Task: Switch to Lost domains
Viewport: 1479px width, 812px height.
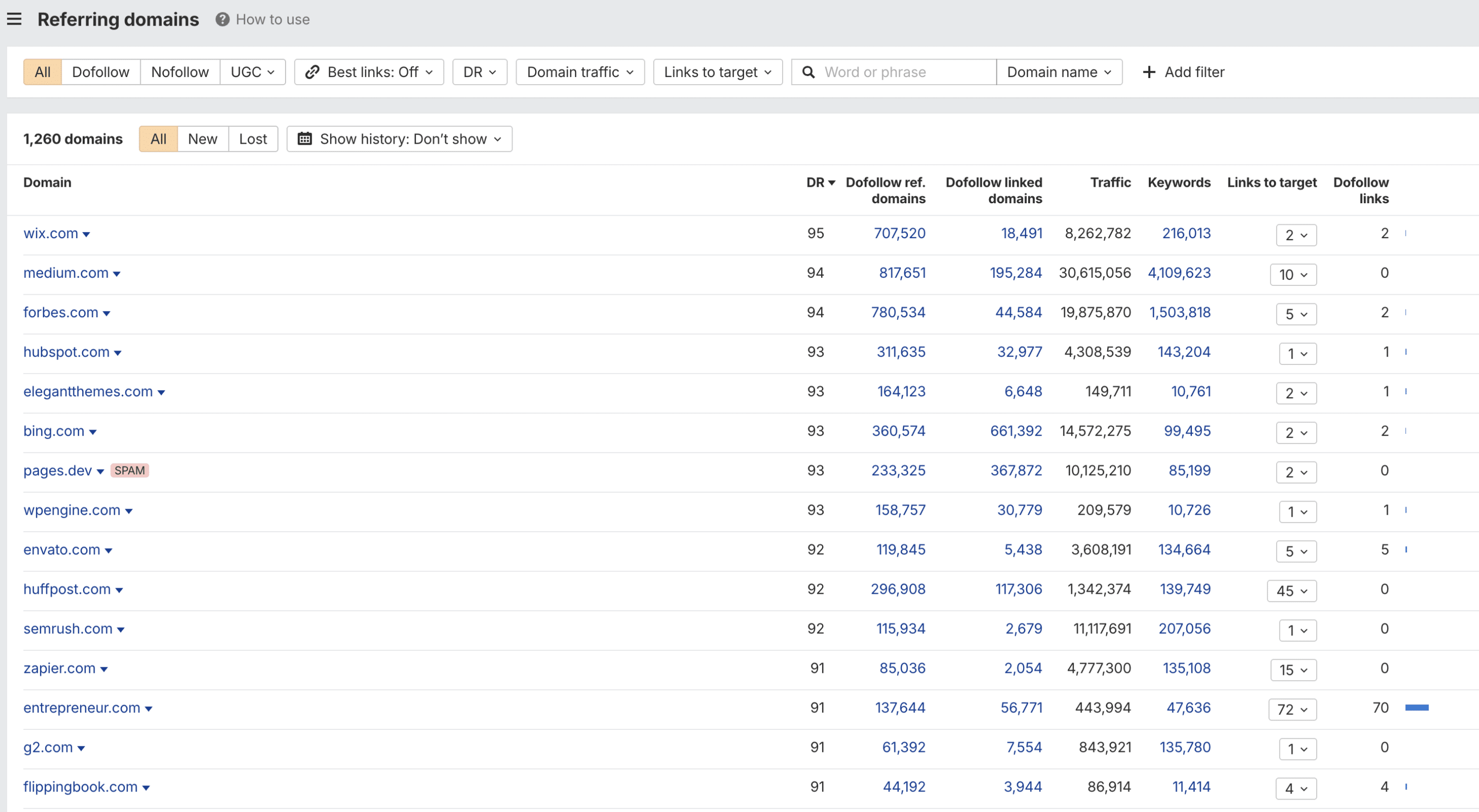Action: click(253, 139)
